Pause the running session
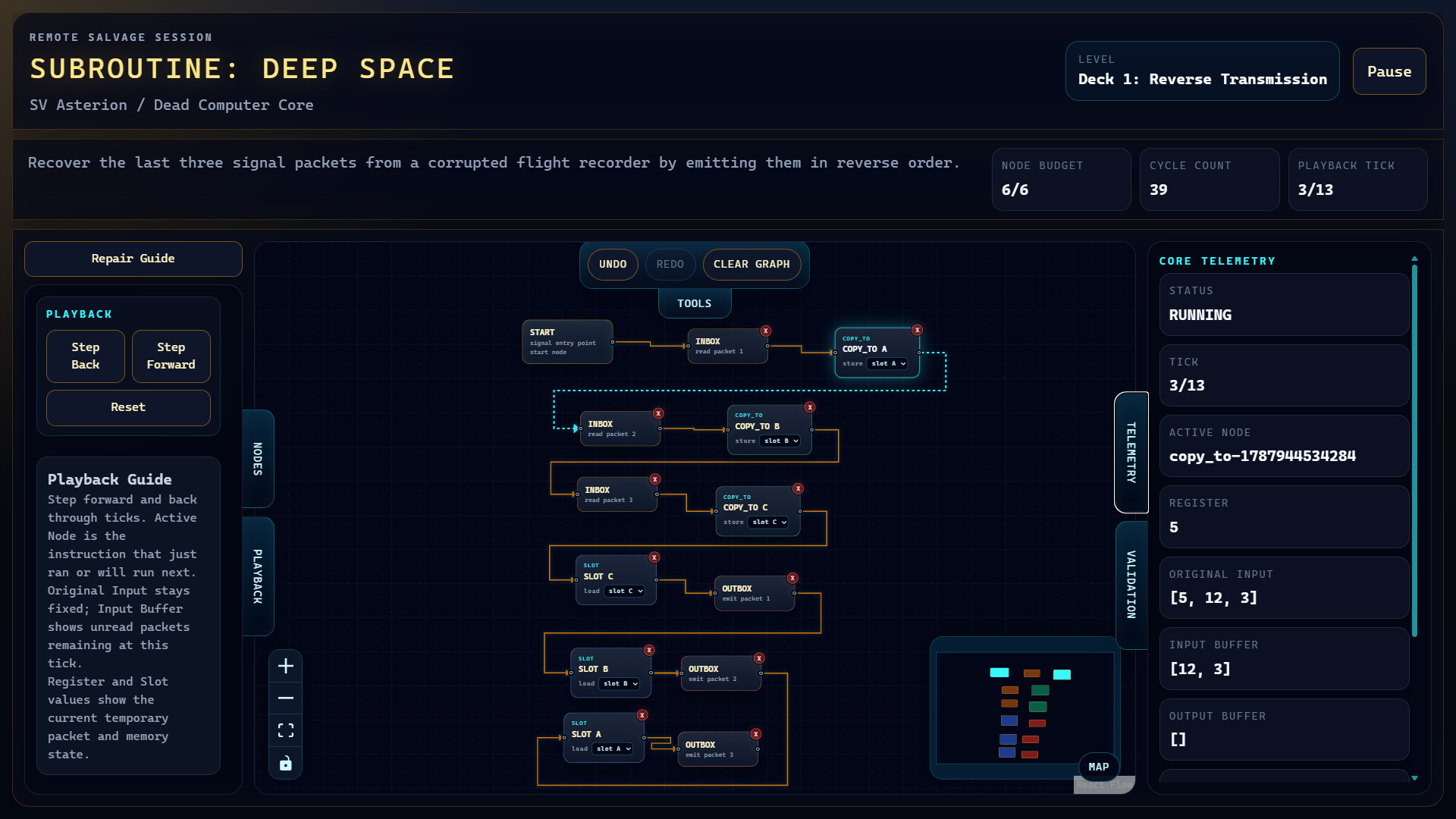 click(1389, 71)
